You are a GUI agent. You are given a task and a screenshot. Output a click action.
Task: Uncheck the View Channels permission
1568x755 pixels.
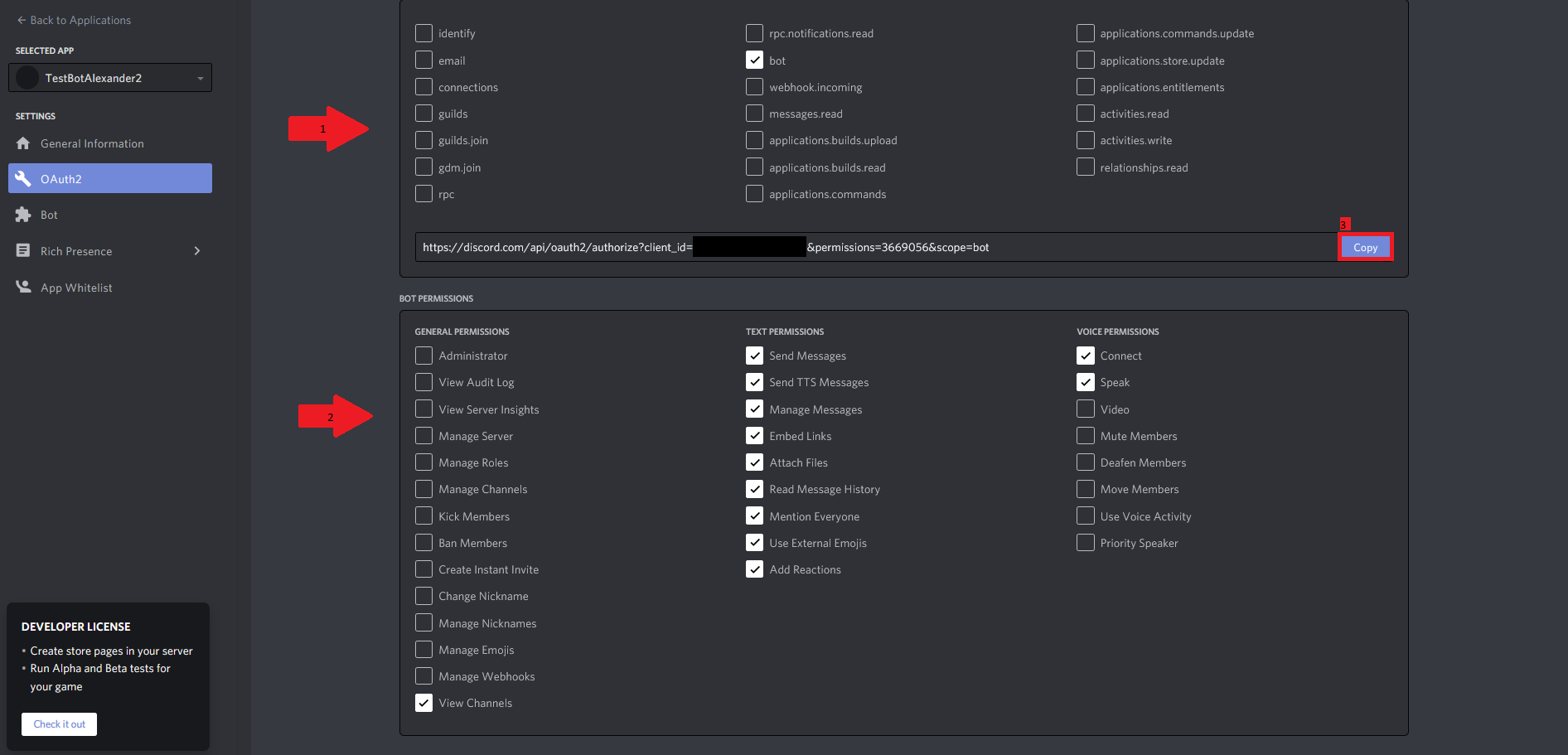423,703
